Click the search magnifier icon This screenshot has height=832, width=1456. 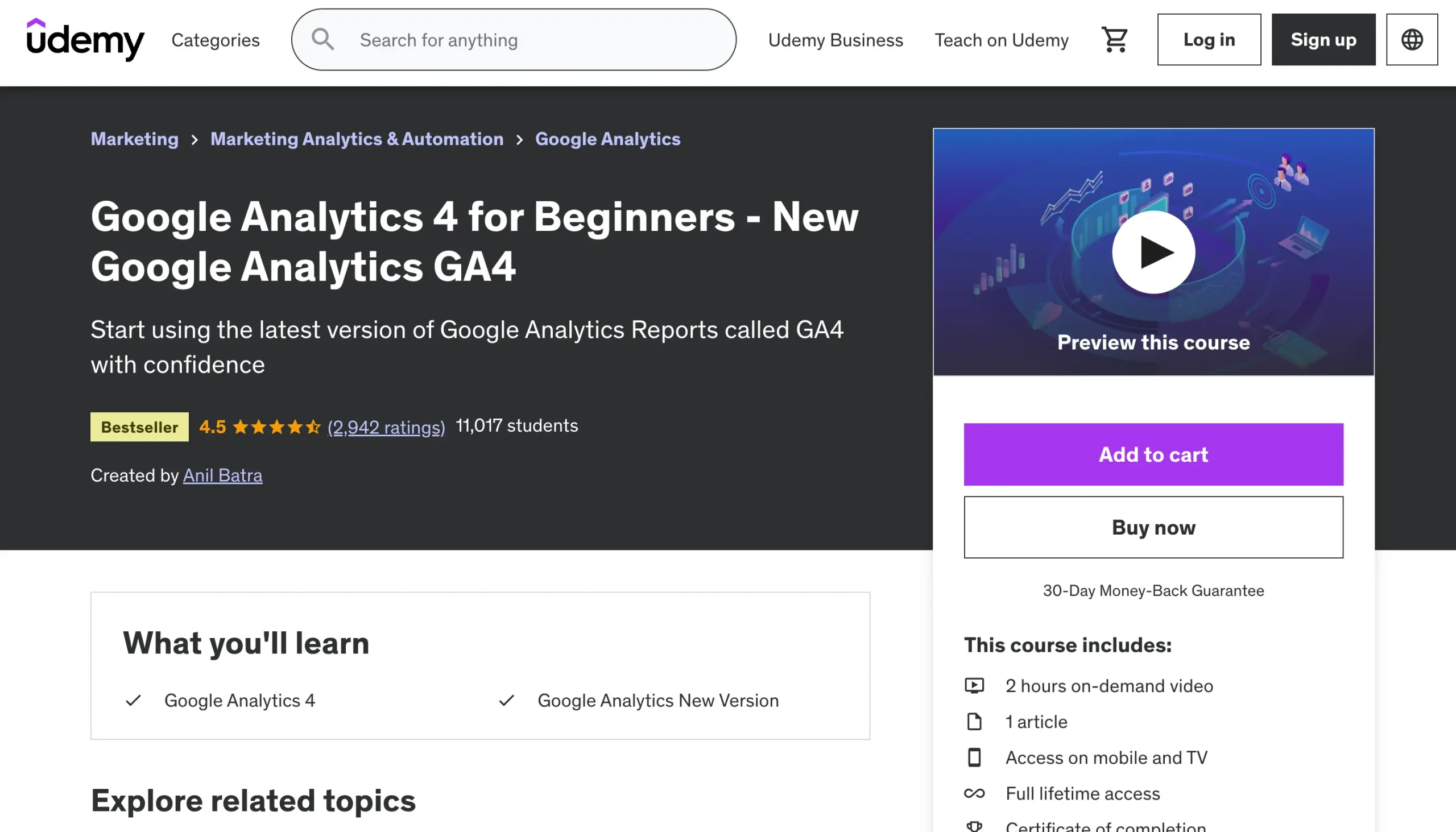tap(323, 40)
